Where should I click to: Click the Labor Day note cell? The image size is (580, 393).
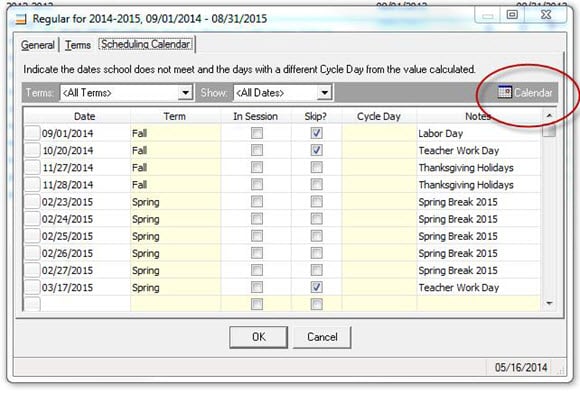pyautogui.click(x=478, y=133)
